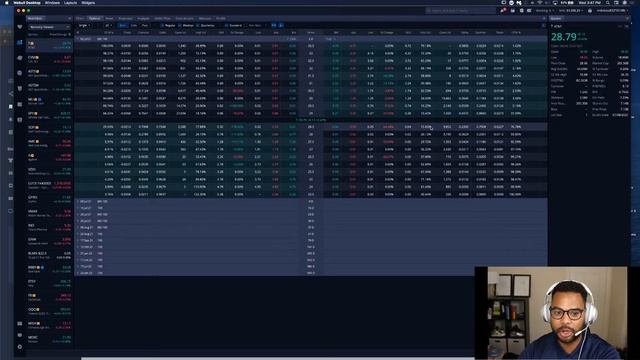Toggle the Non-Standard checkbox
The width and height of the screenshot is (640, 360).
click(x=246, y=25)
